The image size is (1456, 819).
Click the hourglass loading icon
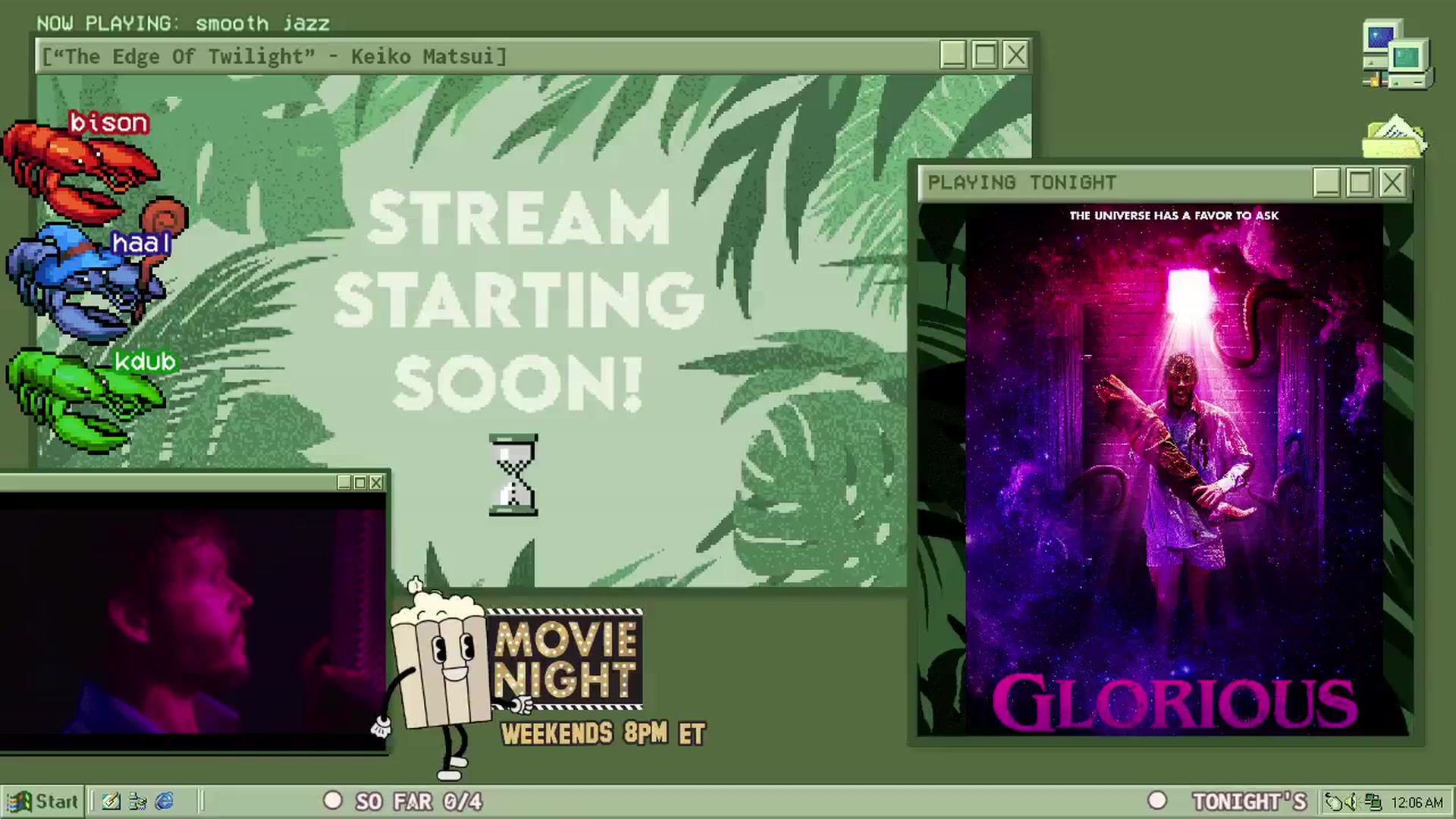[513, 475]
